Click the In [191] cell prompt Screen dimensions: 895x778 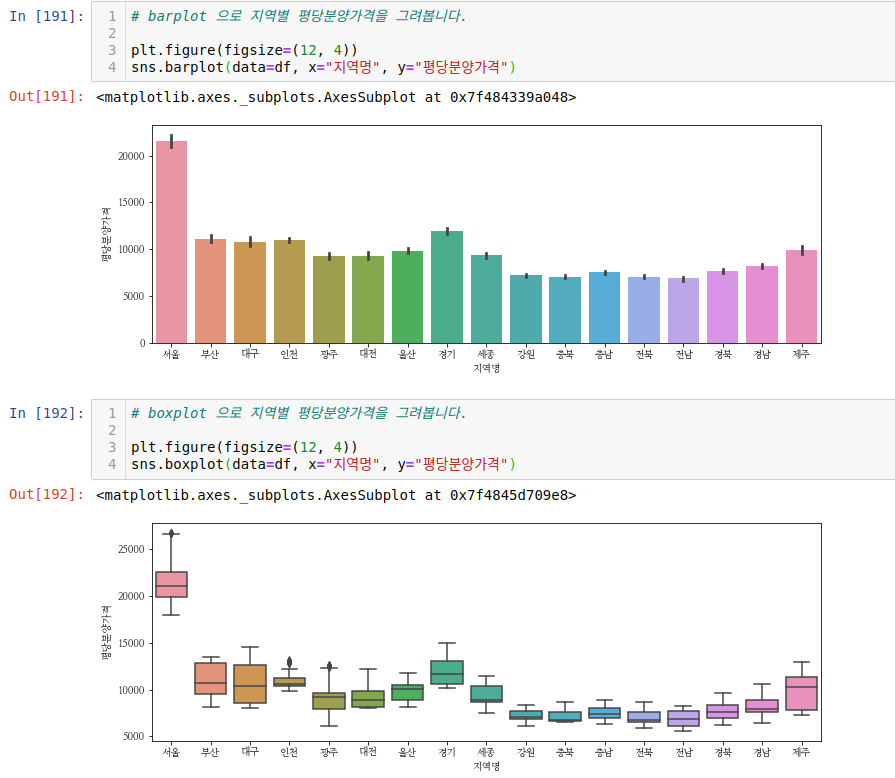[46, 16]
